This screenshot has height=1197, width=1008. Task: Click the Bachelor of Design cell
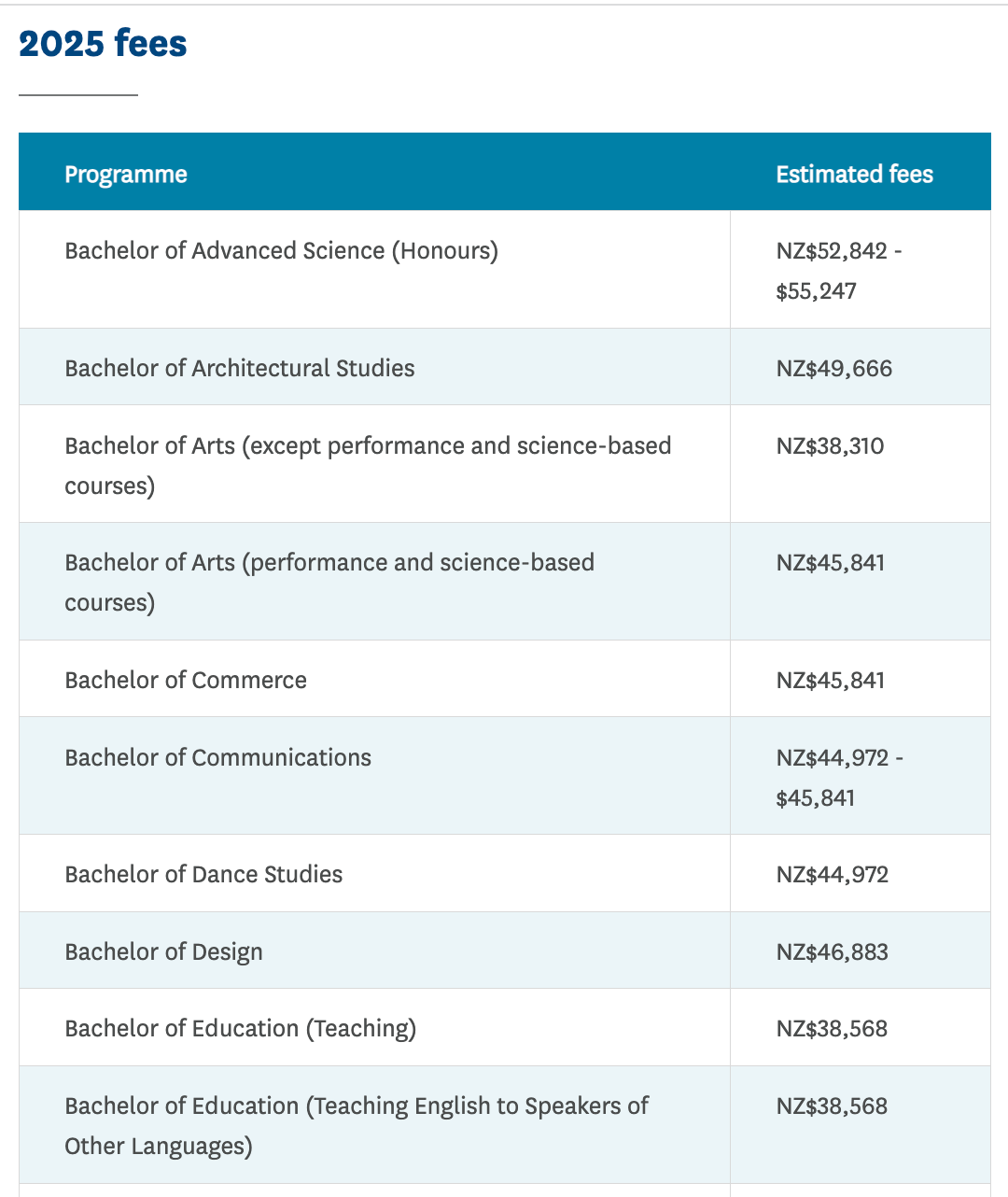tap(163, 952)
